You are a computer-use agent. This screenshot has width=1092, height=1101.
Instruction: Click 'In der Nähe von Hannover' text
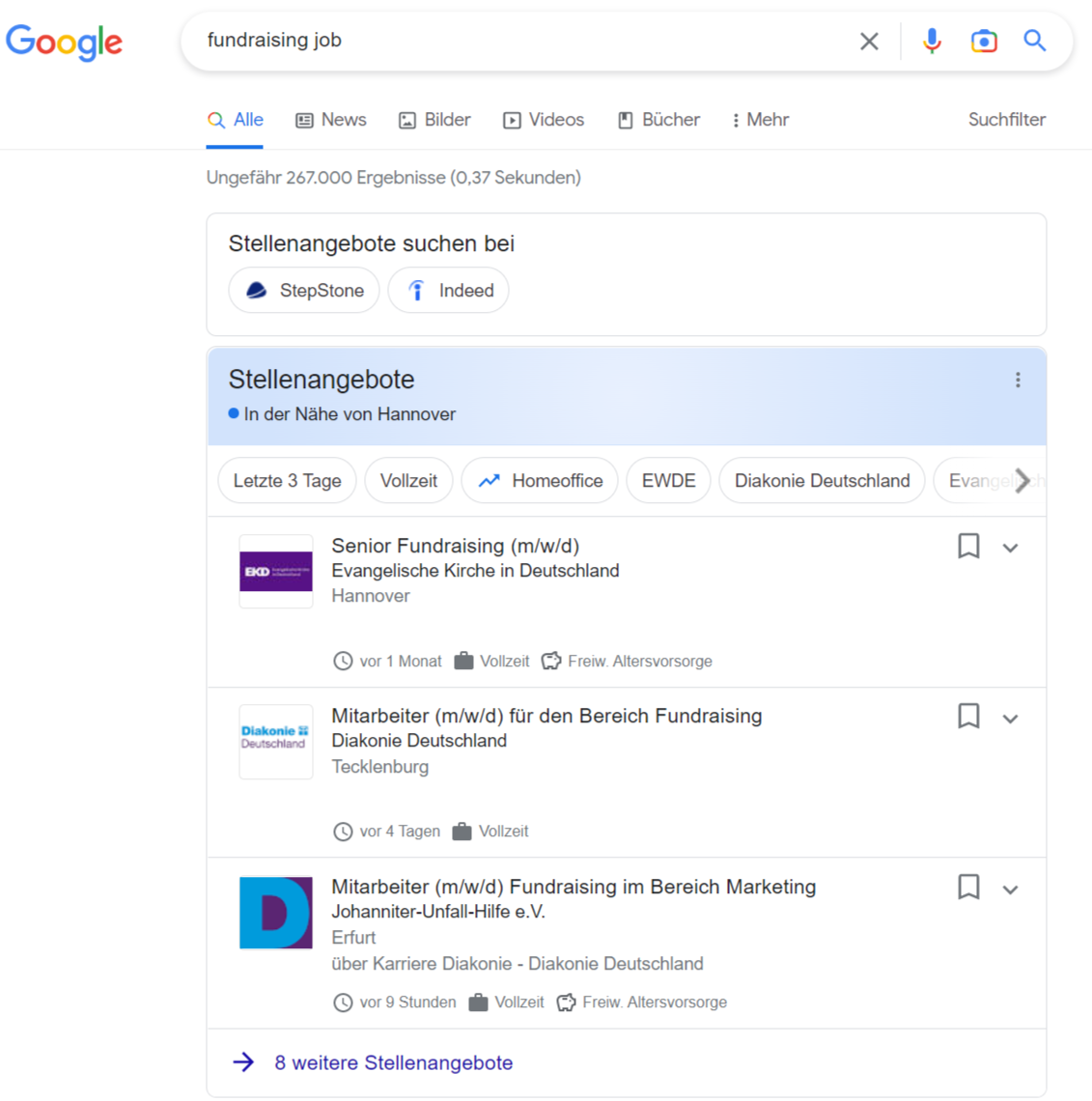[350, 414]
